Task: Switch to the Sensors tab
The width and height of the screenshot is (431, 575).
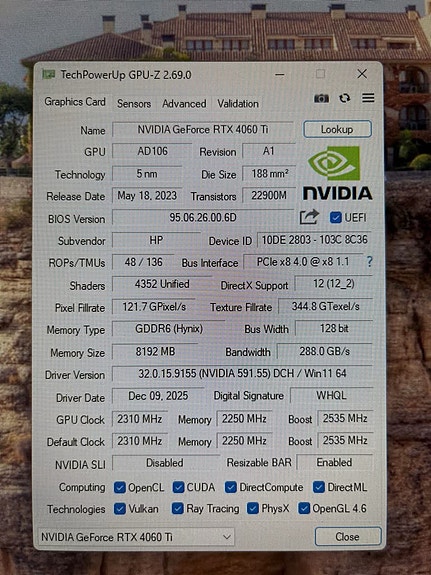Action: pyautogui.click(x=134, y=104)
